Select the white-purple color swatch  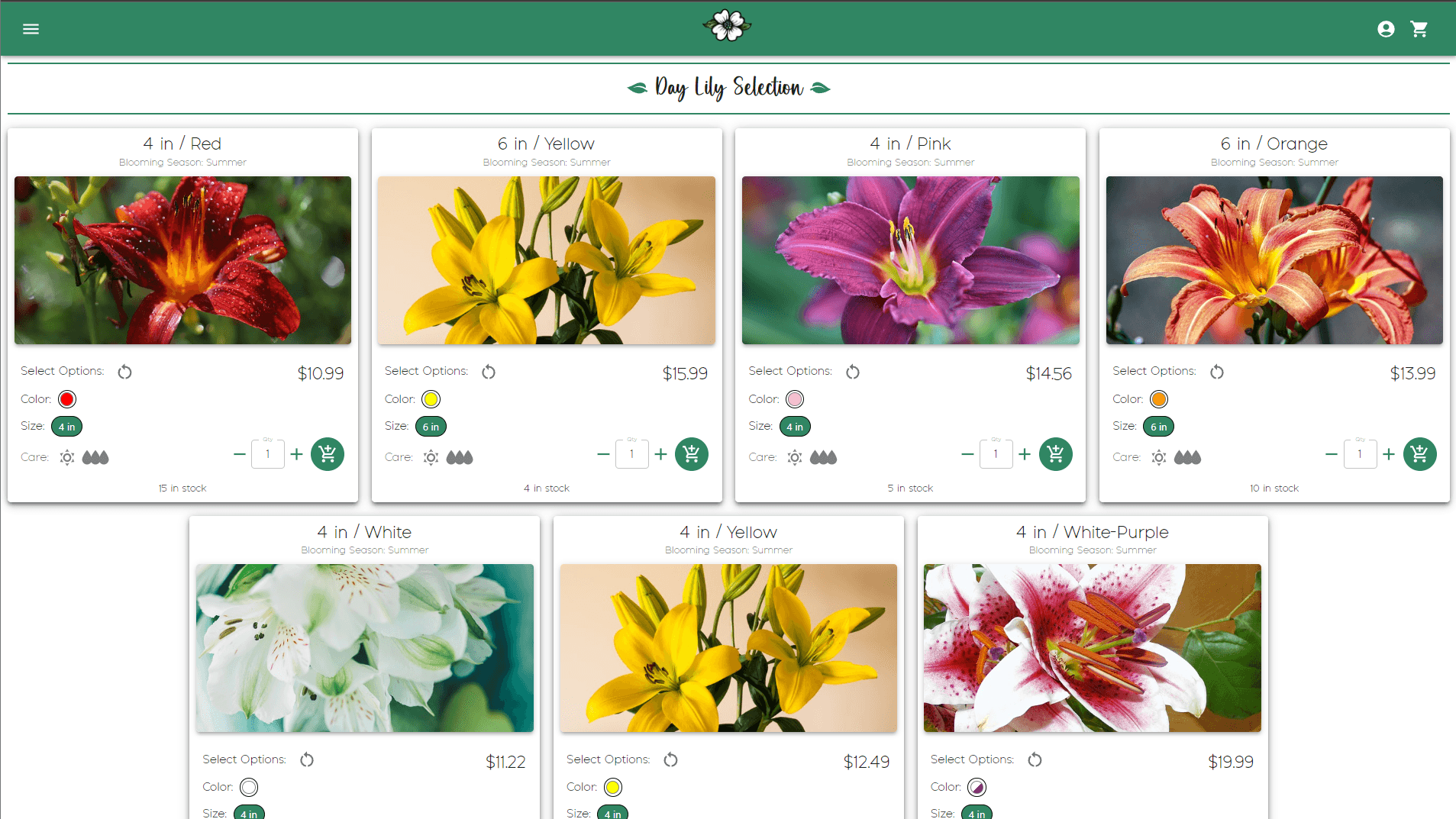pos(977,787)
